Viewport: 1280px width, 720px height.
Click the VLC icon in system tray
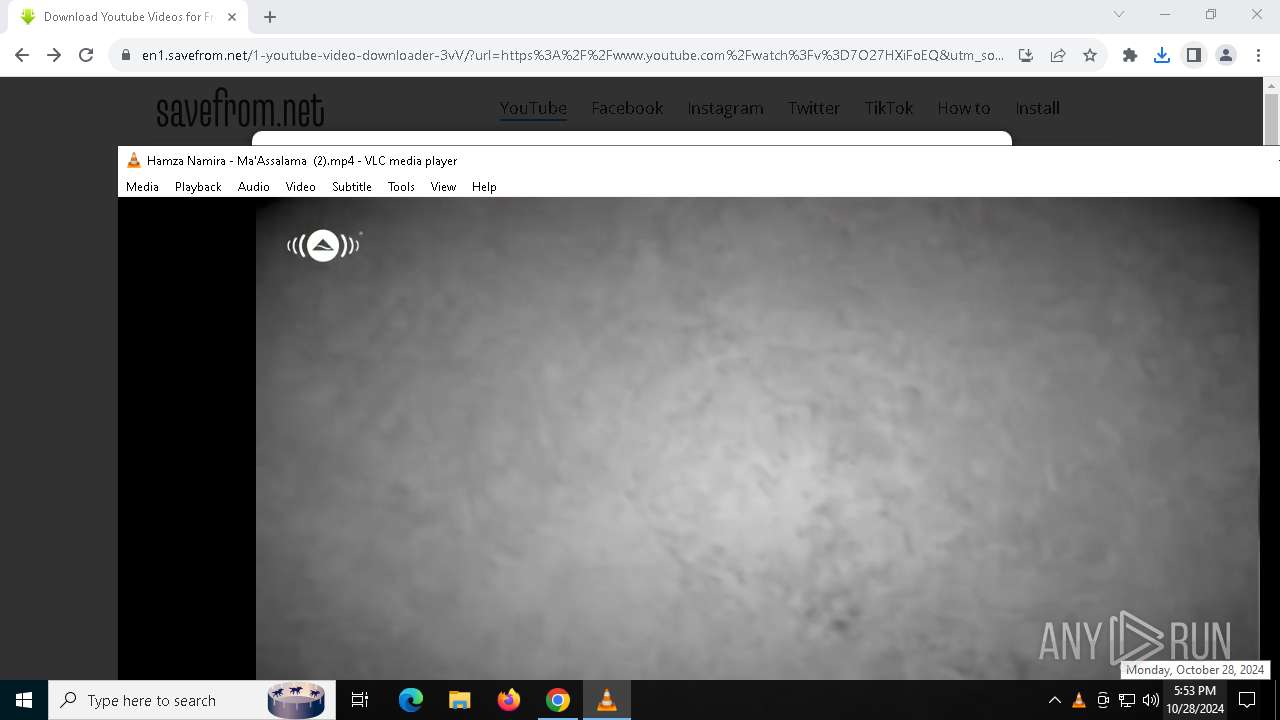click(x=1078, y=700)
